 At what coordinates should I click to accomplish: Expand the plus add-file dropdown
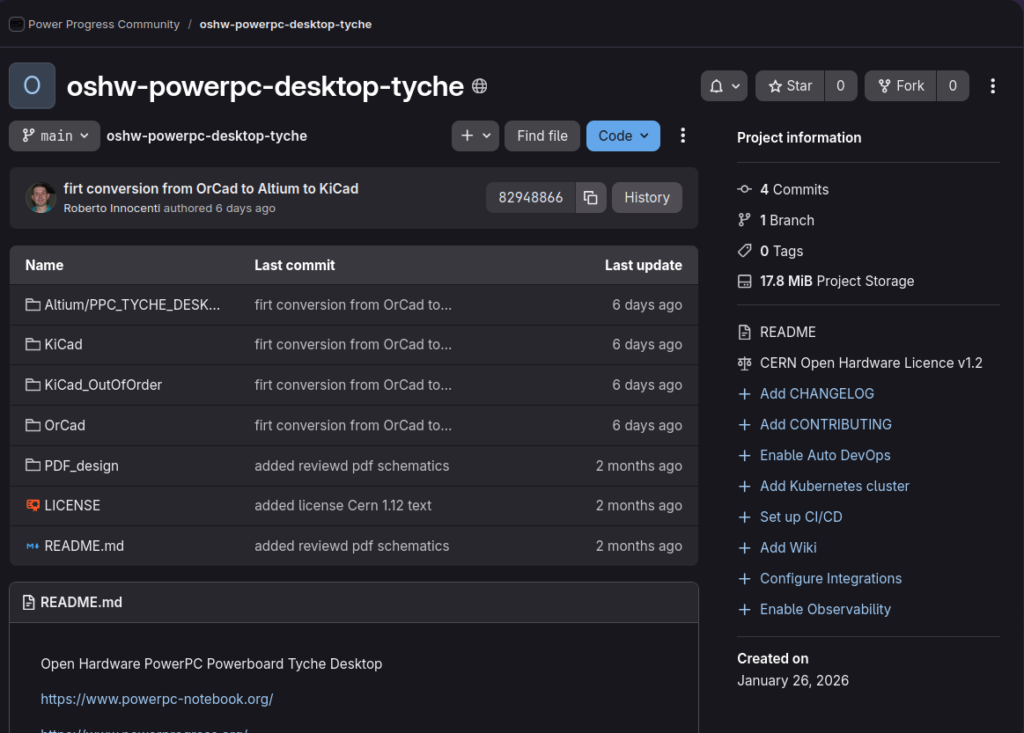pos(475,136)
